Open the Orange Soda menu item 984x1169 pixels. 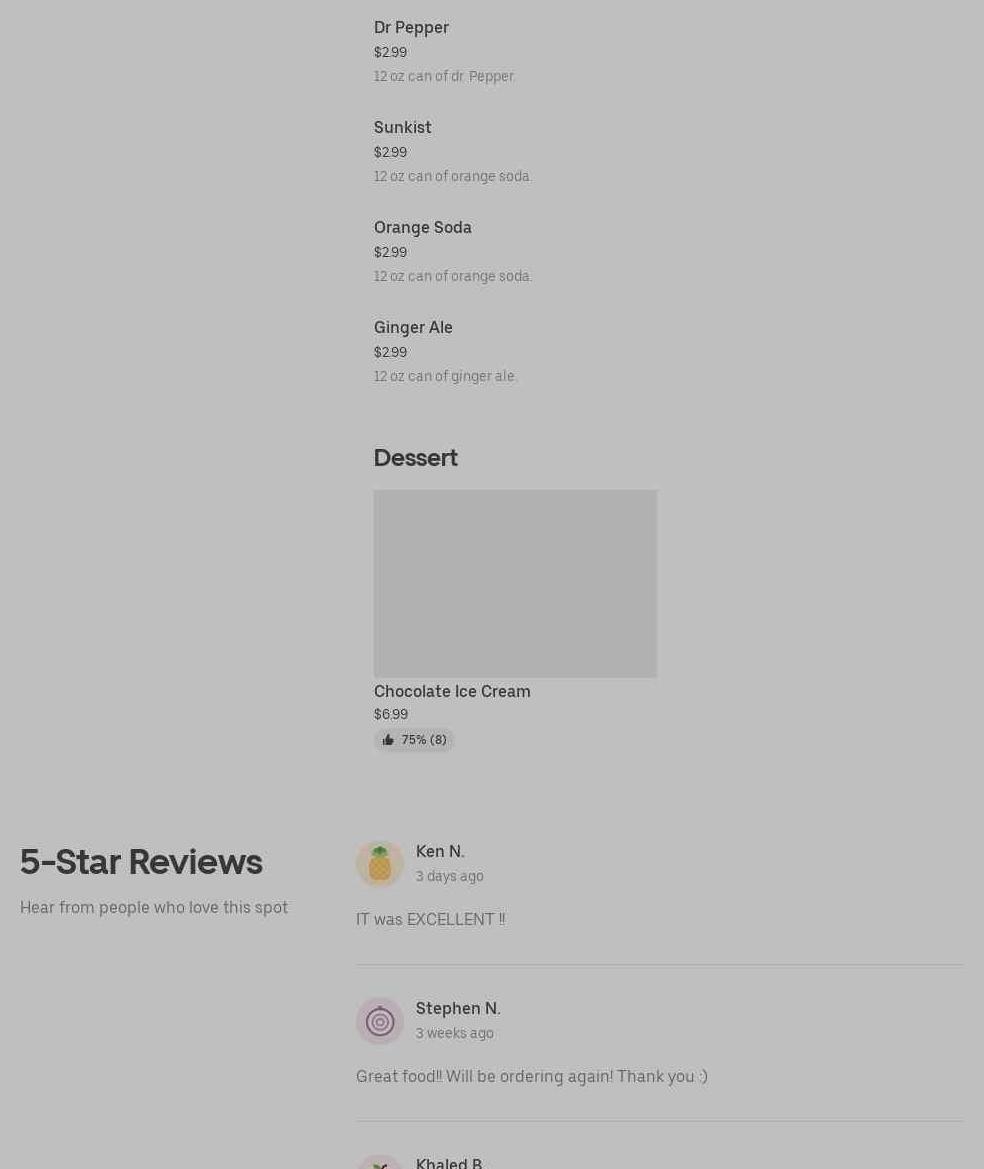pyautogui.click(x=423, y=227)
